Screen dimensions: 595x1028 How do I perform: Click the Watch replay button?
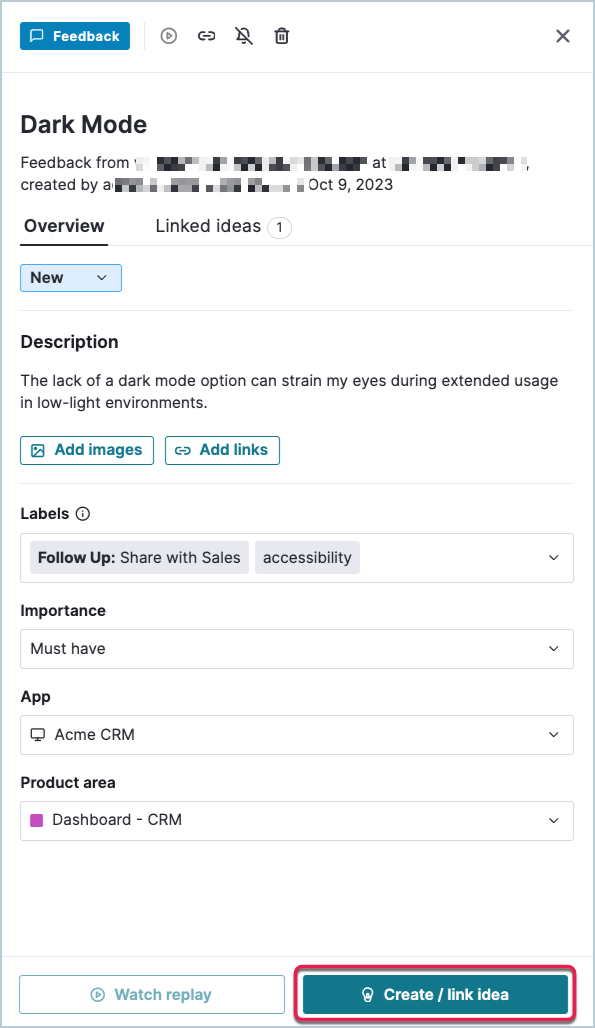[151, 994]
